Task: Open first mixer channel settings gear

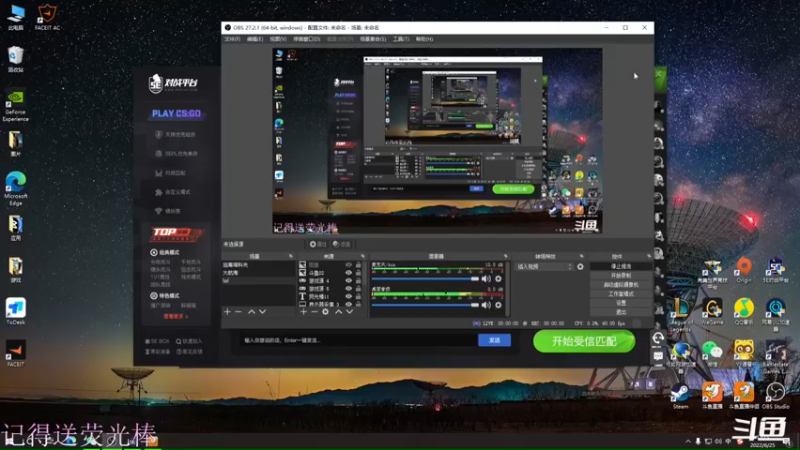Action: tap(498, 279)
